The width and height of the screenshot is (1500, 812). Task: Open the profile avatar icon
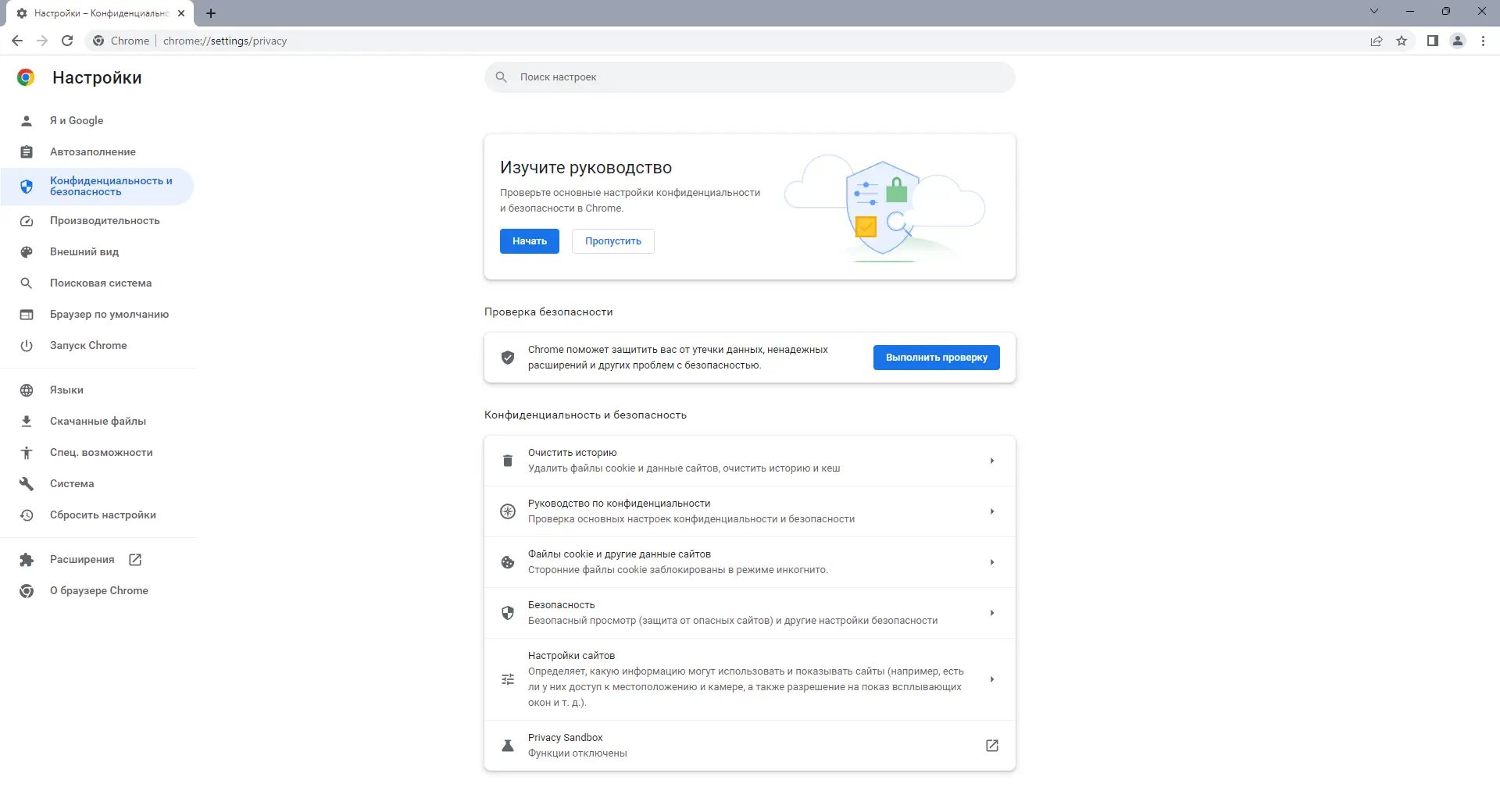[1458, 41]
